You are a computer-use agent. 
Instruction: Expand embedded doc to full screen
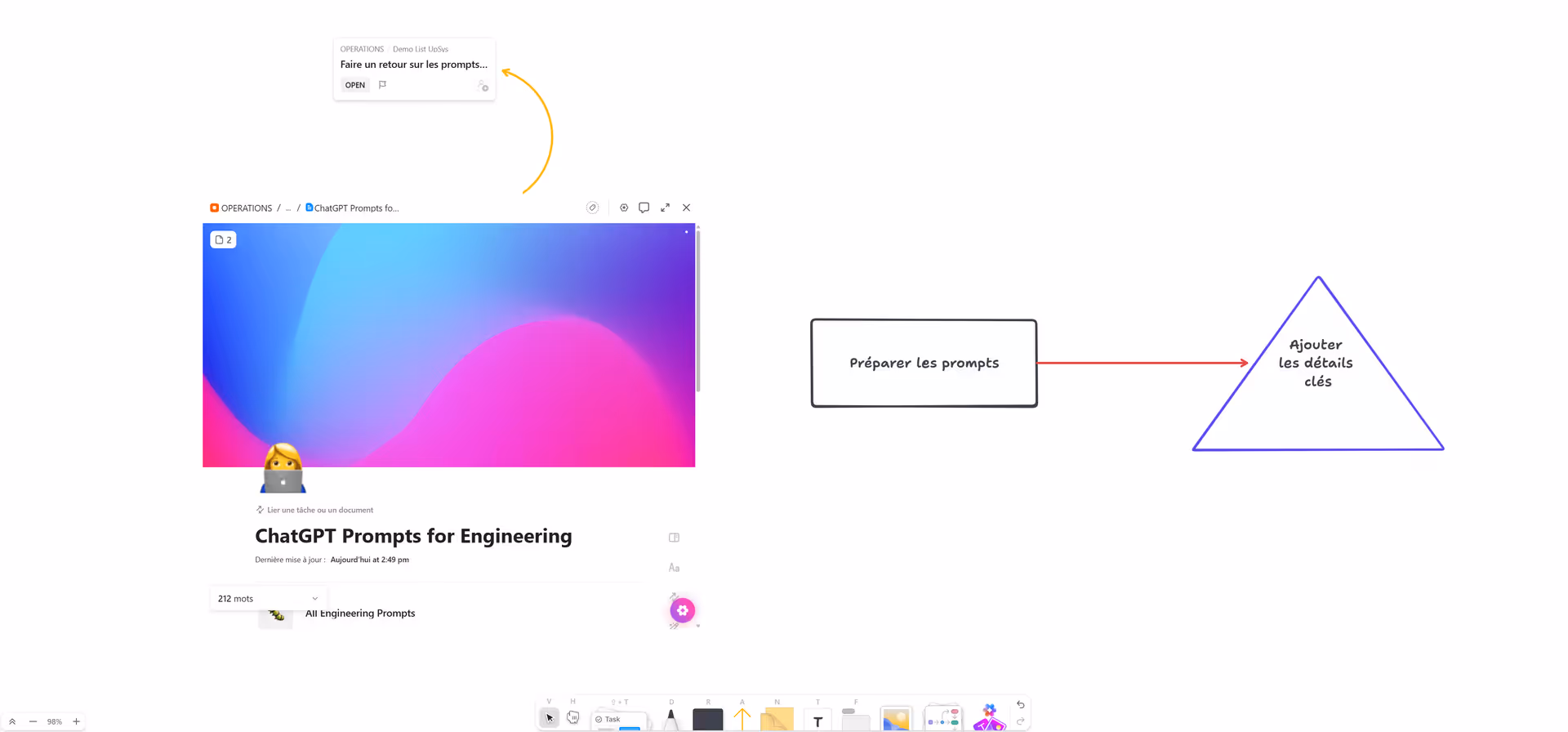[665, 208]
